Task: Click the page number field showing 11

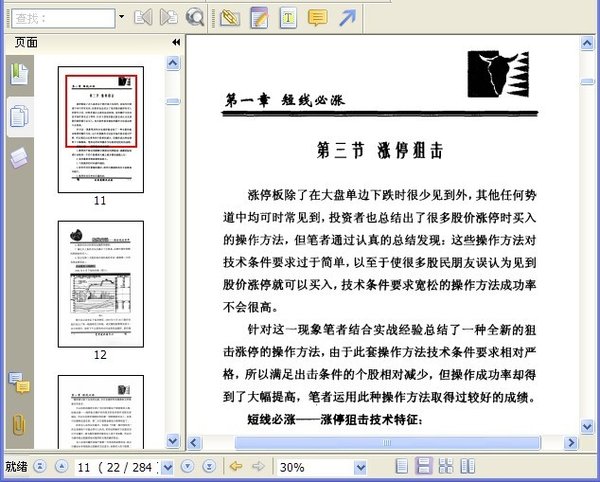Action: pos(117,467)
